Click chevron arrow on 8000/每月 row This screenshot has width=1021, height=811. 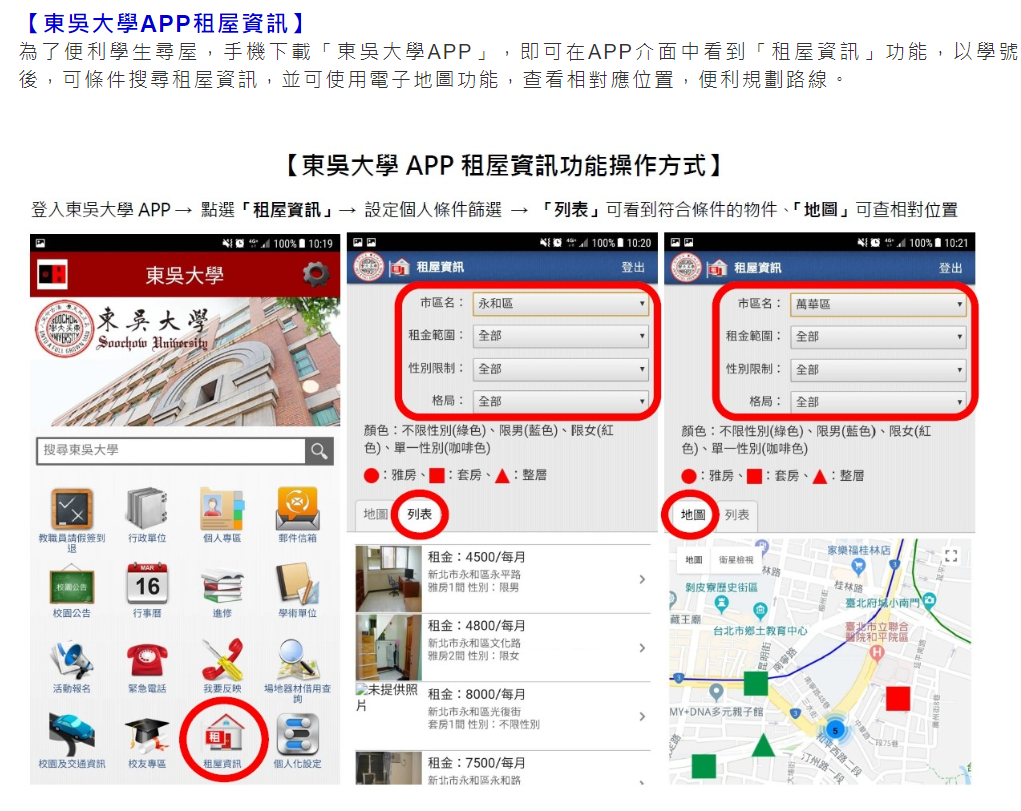coord(642,716)
